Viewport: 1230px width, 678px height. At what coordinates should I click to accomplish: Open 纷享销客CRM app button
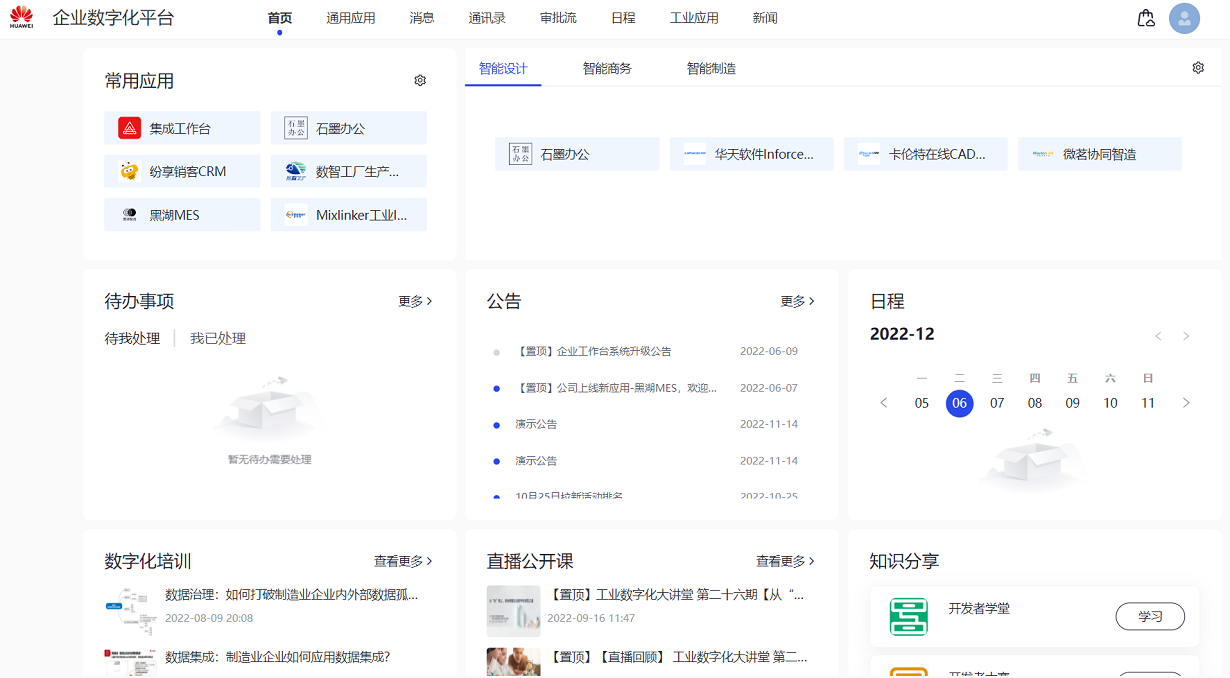point(182,171)
